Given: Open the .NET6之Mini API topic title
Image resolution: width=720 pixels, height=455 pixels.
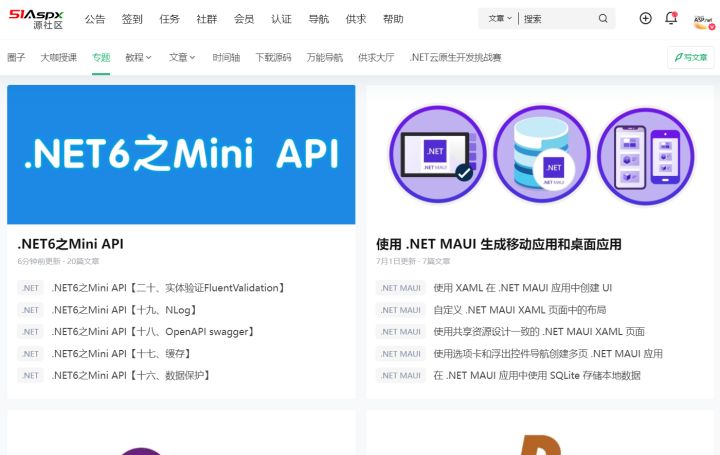Looking at the screenshot, I should click(70, 244).
